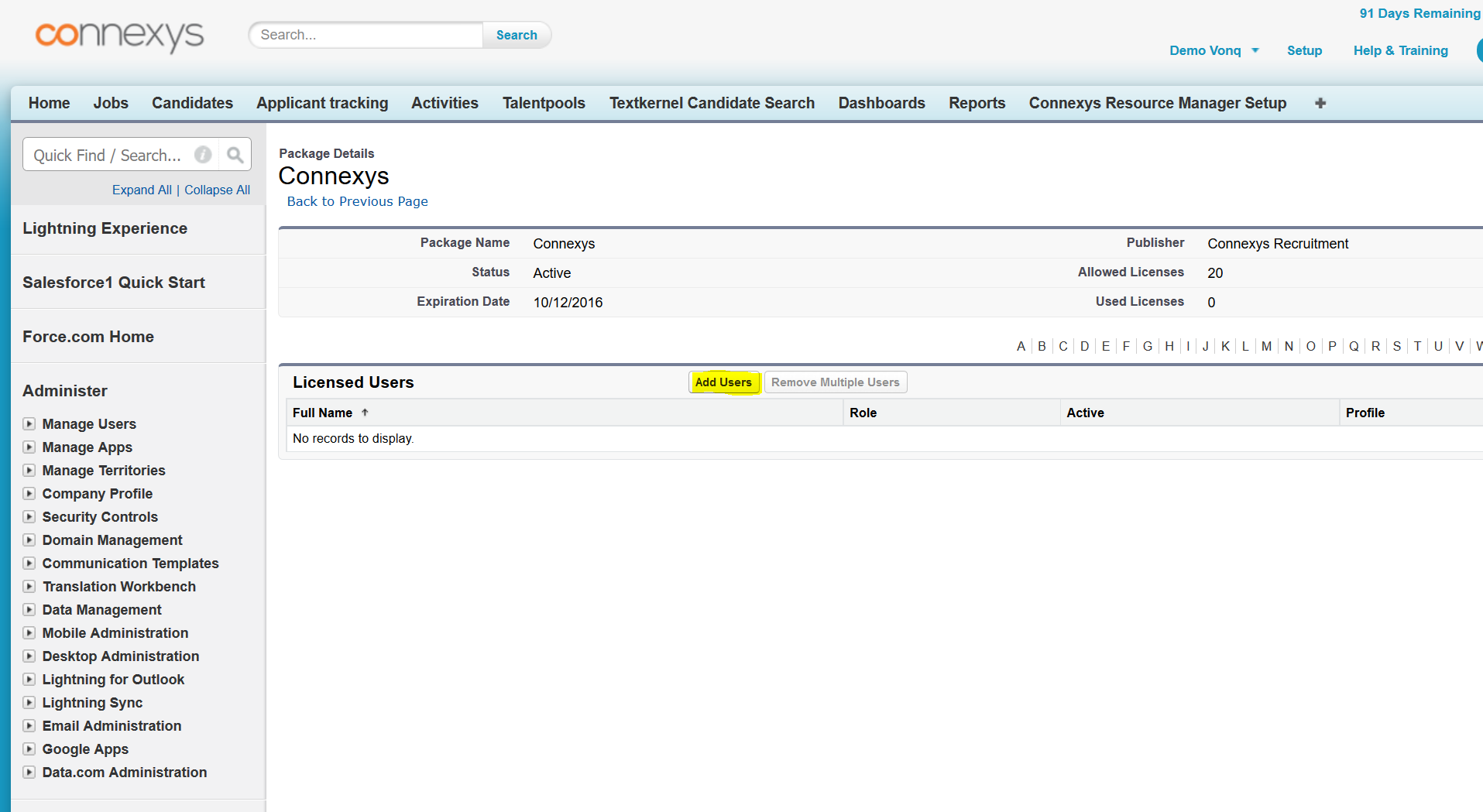This screenshot has height=812, width=1483.
Task: Click the Remove Multiple Users button
Action: [836, 382]
